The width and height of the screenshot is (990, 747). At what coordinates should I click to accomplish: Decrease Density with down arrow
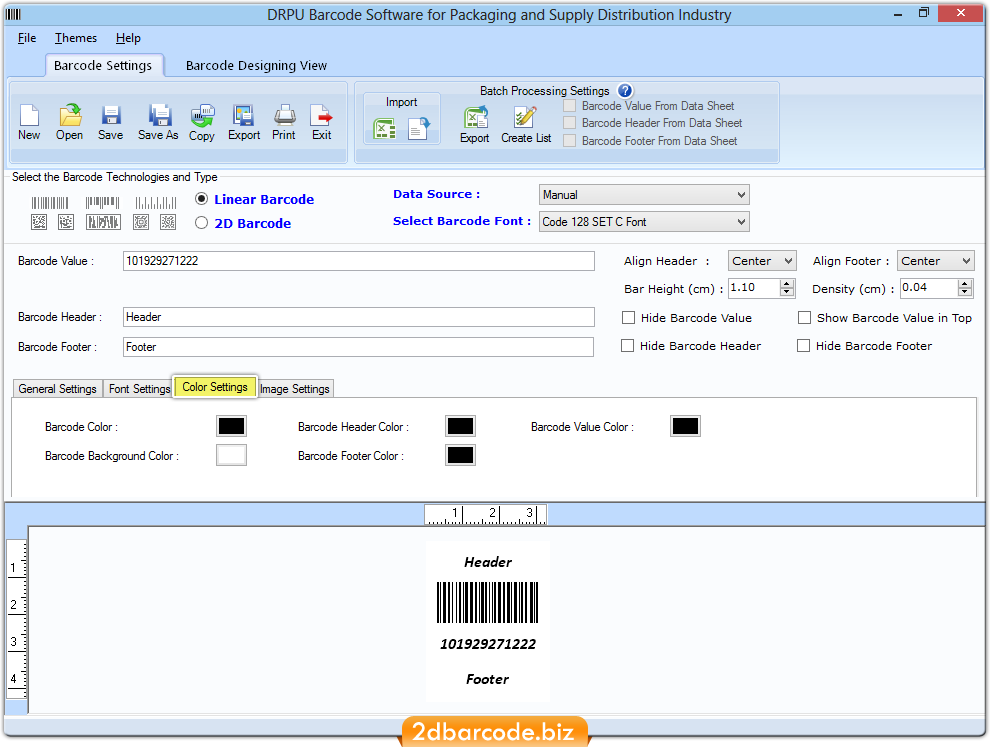pos(965,292)
